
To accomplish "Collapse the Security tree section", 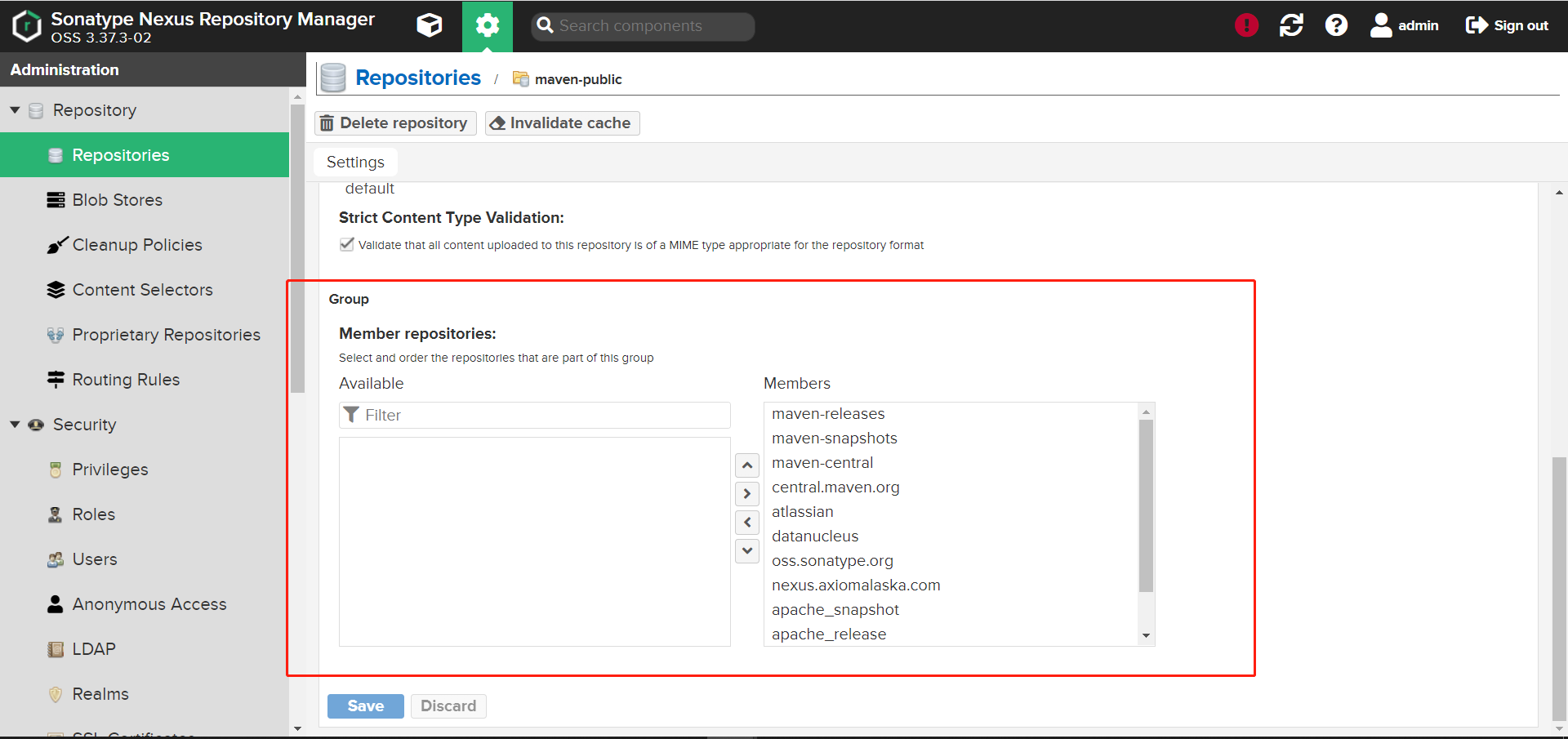I will [15, 424].
